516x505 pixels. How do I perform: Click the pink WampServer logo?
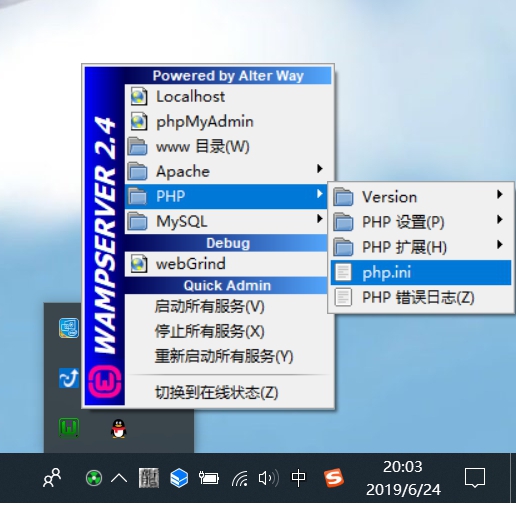point(104,382)
